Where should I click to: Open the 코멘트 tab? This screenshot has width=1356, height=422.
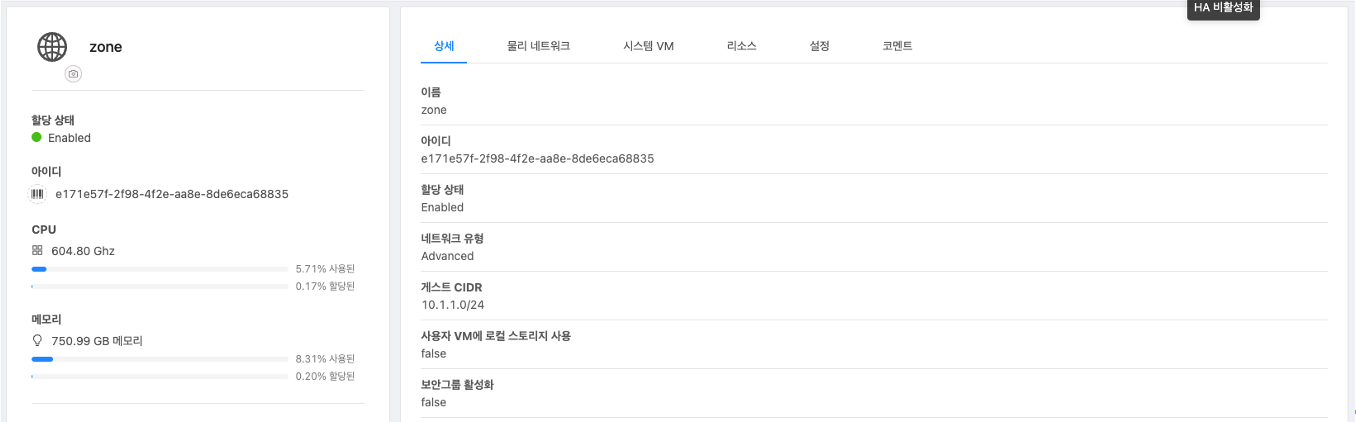[897, 46]
